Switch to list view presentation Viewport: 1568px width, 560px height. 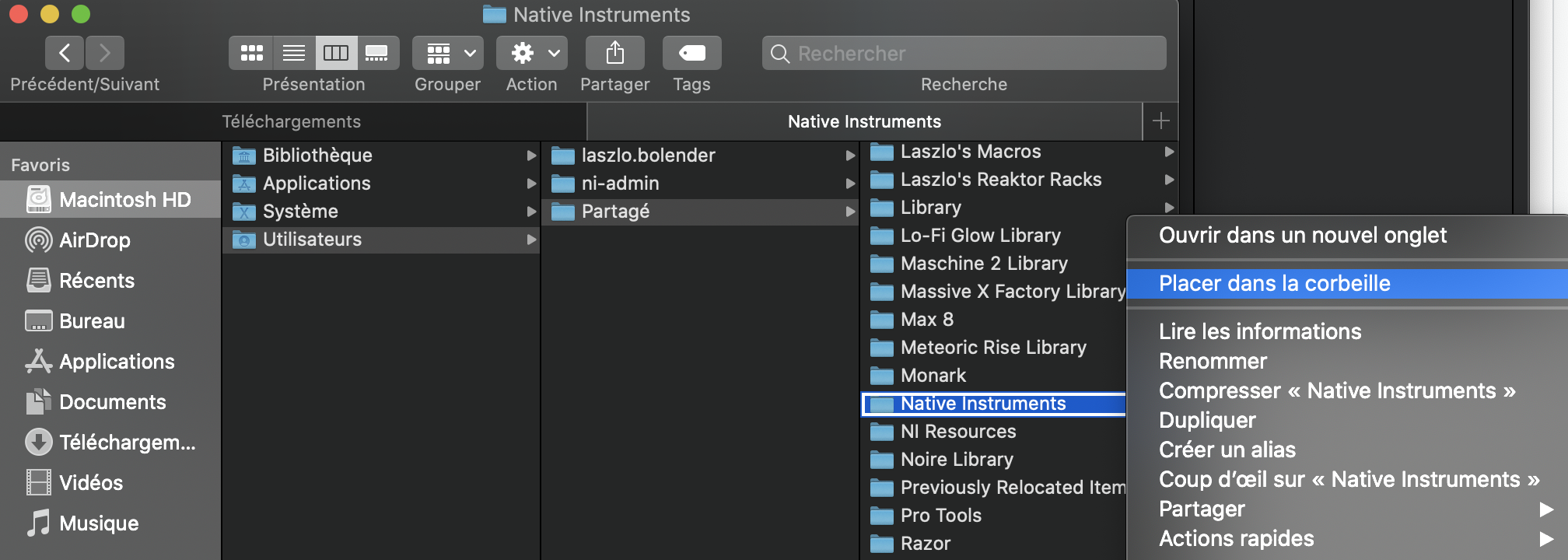pos(294,53)
